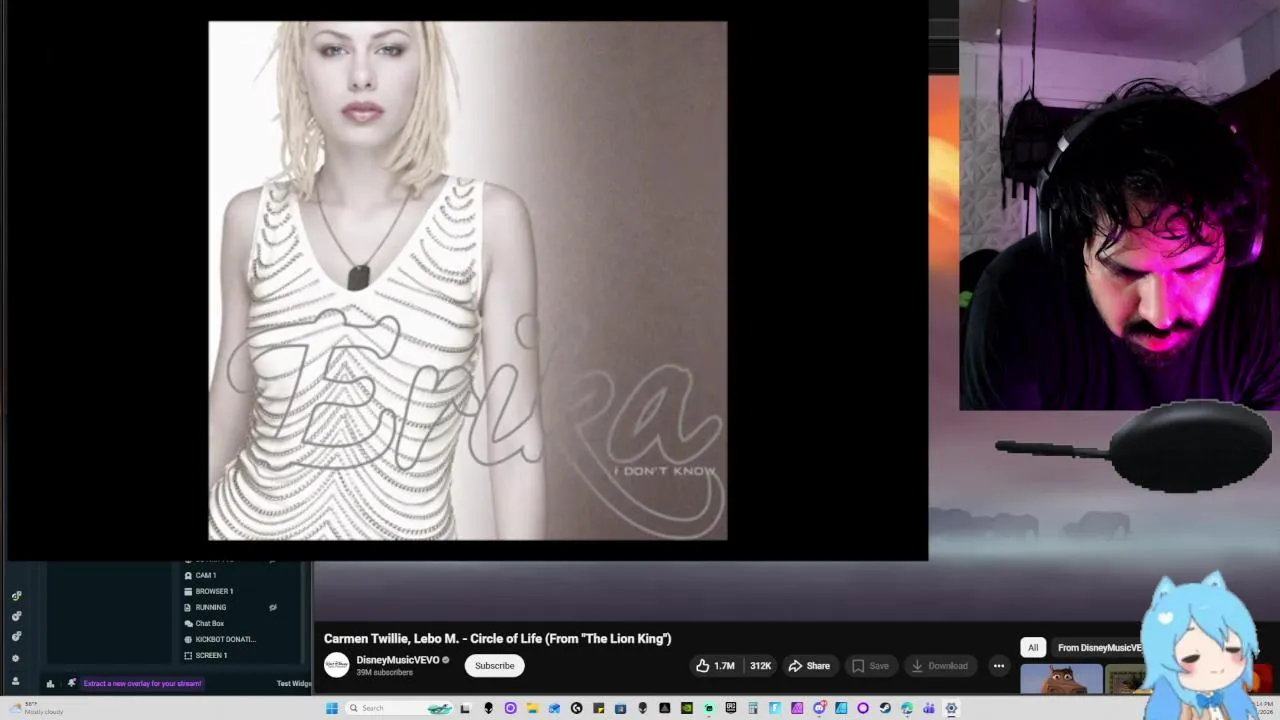Open the hippo recommended video thumbnail
Image resolution: width=1280 pixels, height=720 pixels.
pos(1061,679)
